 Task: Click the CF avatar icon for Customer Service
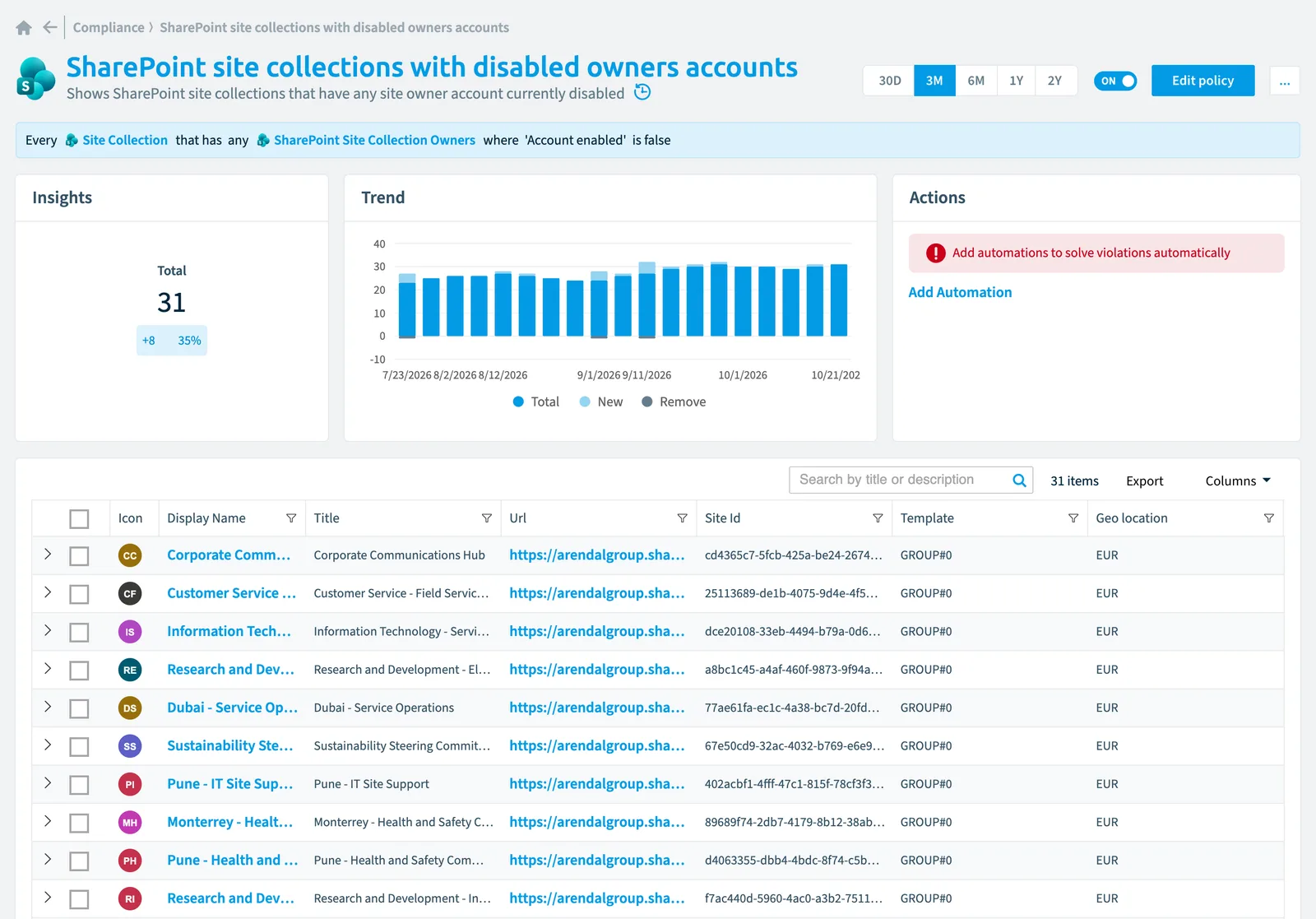pyautogui.click(x=130, y=593)
